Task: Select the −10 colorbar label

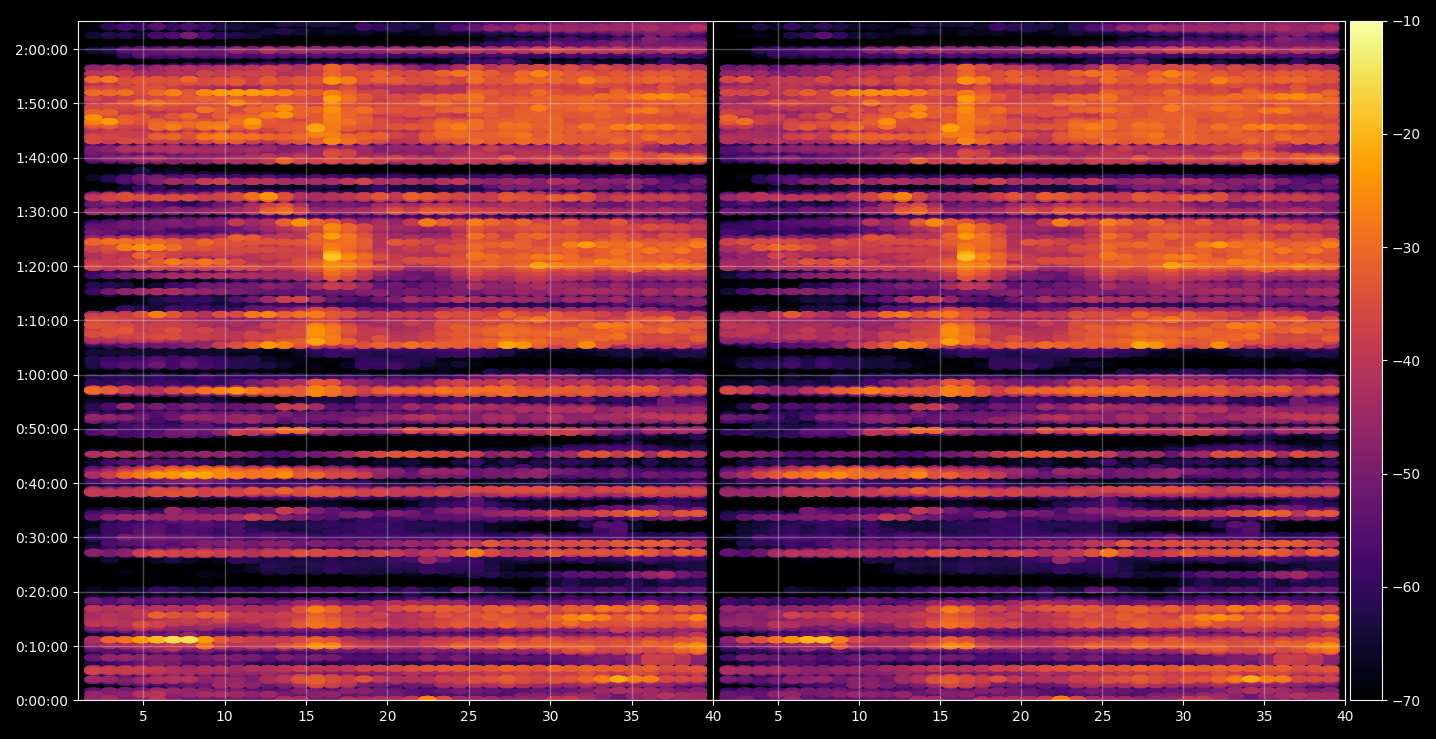Action: (1405, 22)
